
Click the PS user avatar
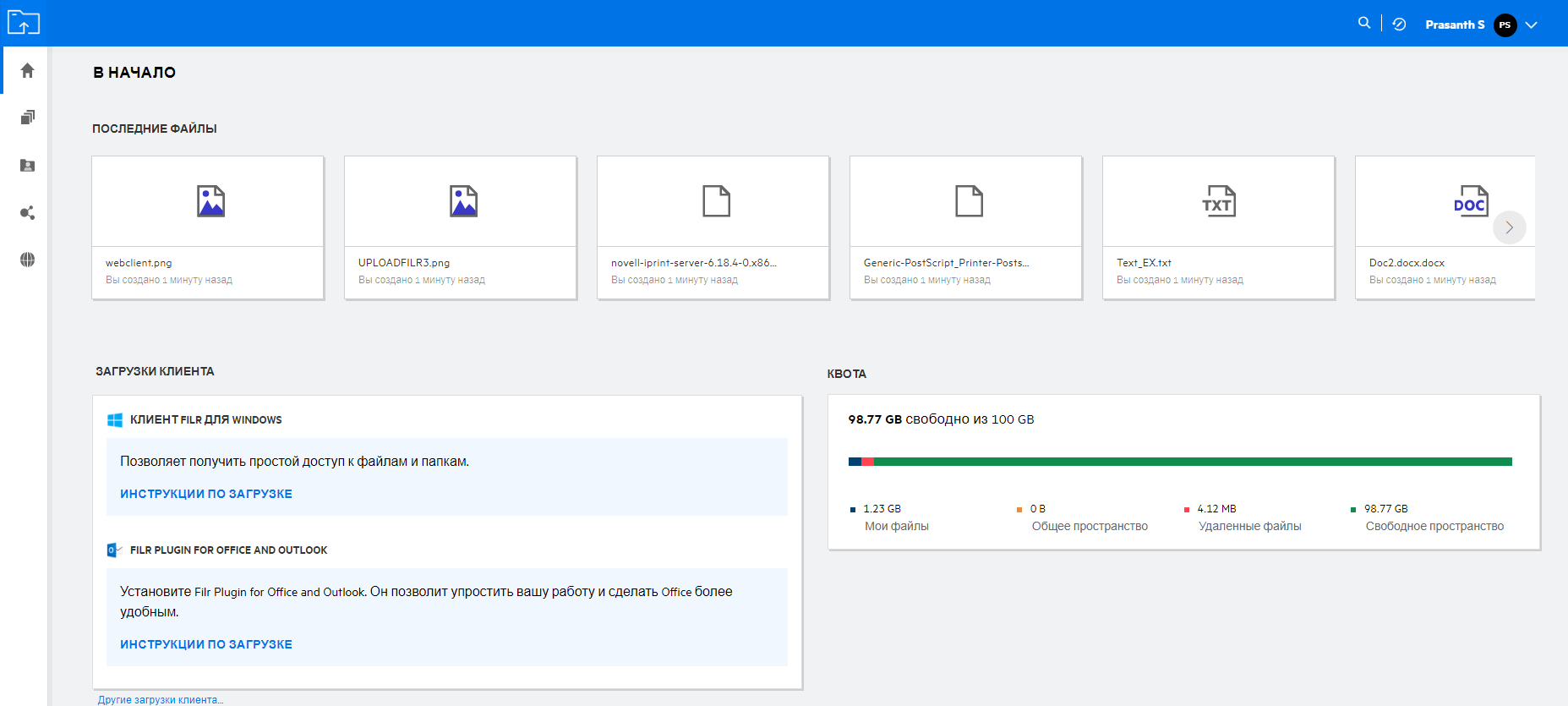(1505, 25)
